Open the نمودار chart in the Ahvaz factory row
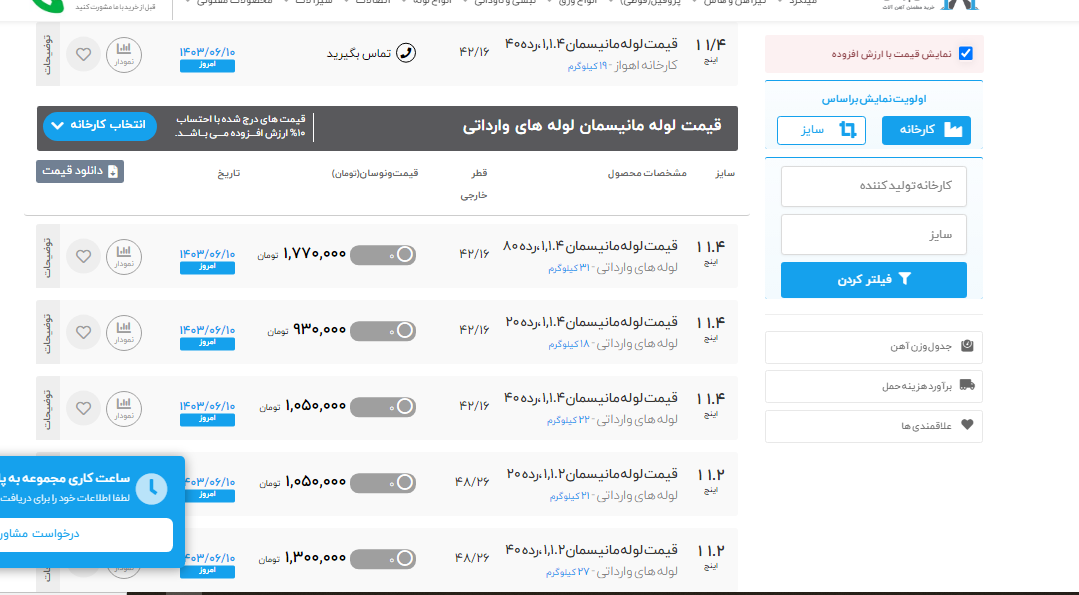 (123, 53)
